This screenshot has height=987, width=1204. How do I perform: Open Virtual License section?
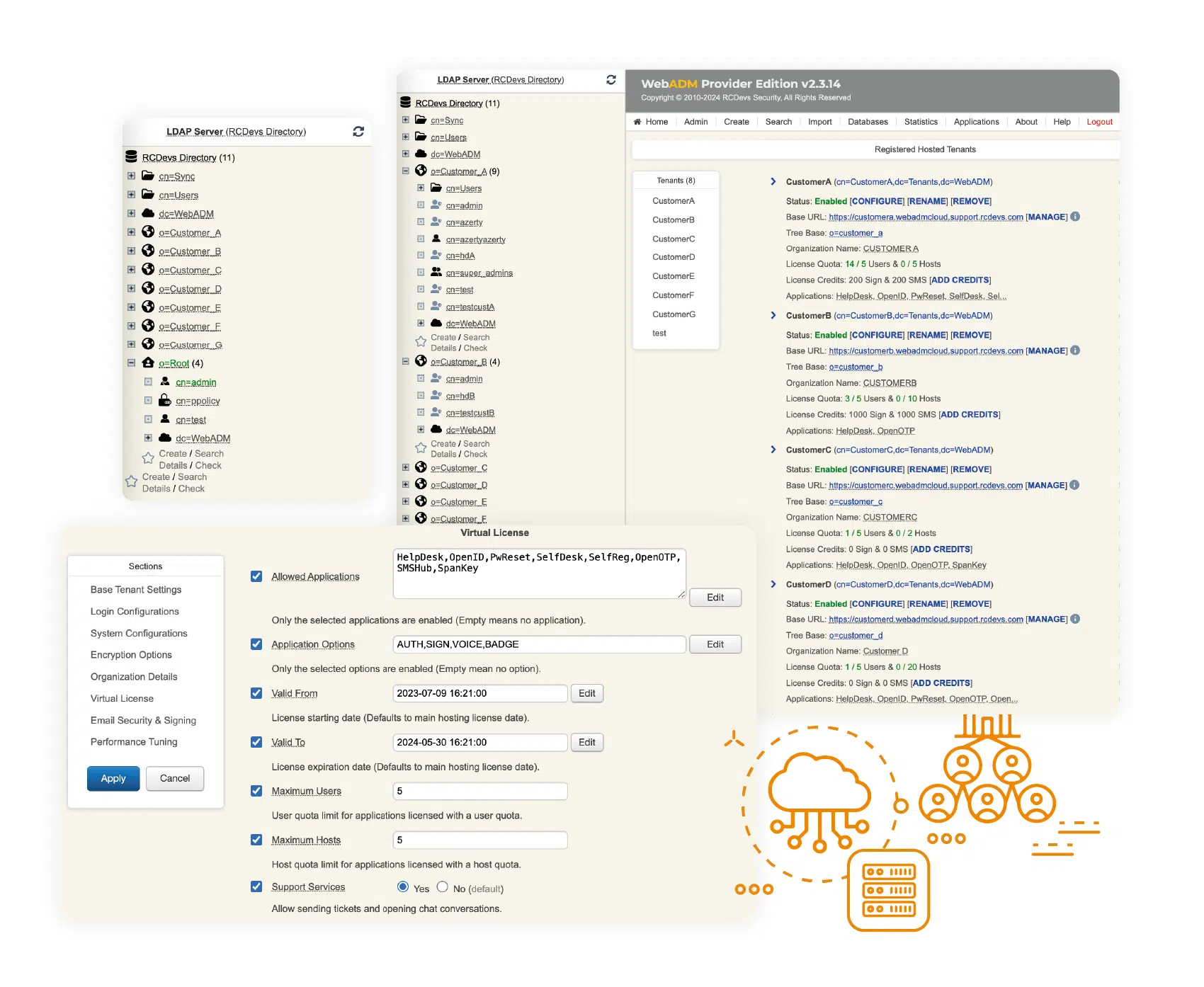(122, 698)
